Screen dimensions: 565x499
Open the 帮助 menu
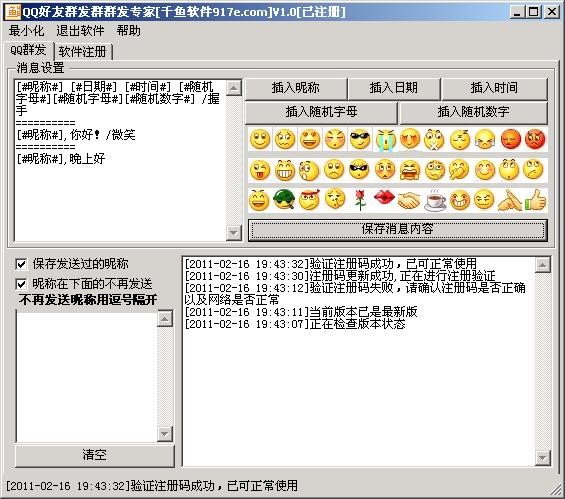pos(128,31)
